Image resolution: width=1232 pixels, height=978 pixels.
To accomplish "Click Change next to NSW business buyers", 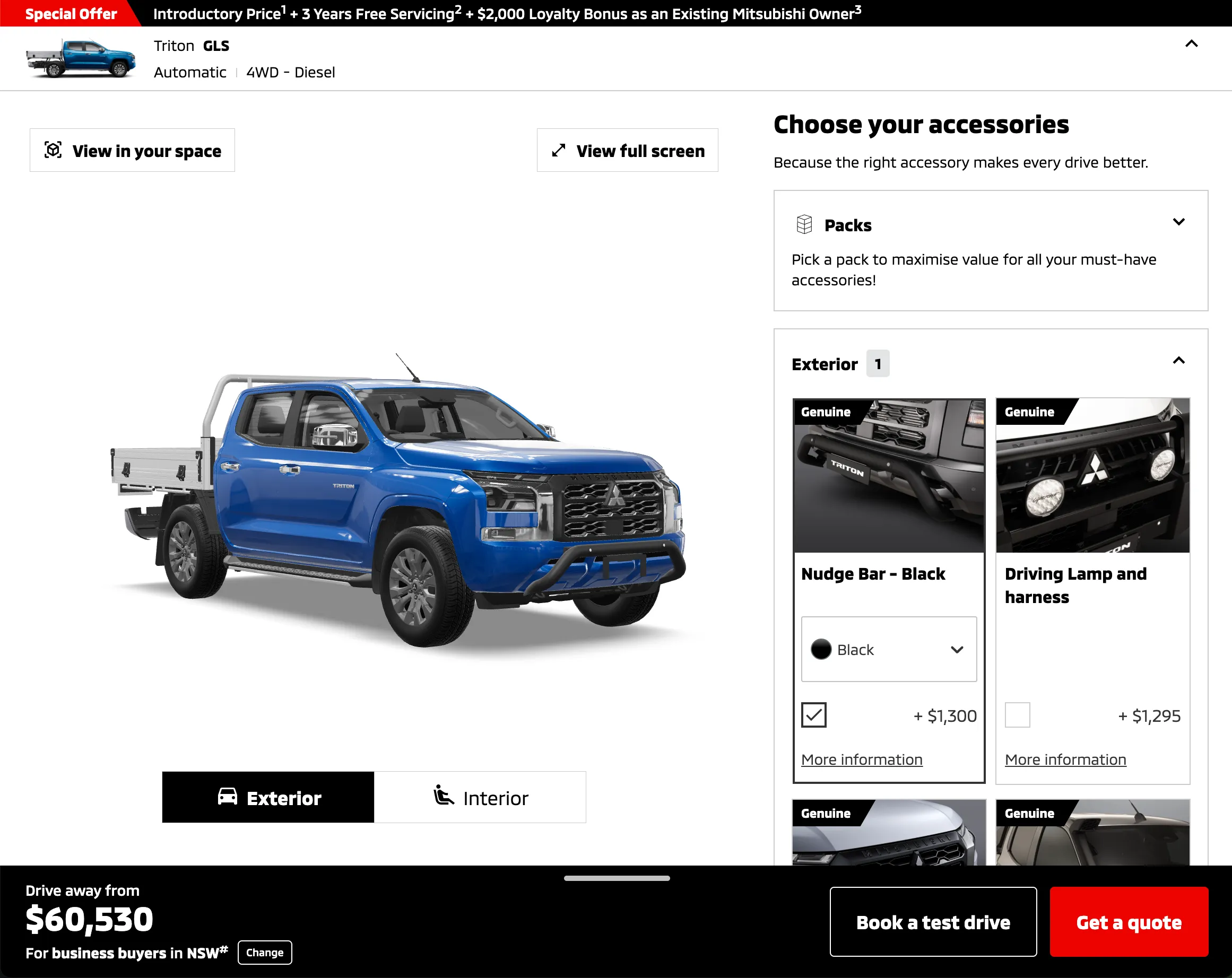I will click(265, 953).
